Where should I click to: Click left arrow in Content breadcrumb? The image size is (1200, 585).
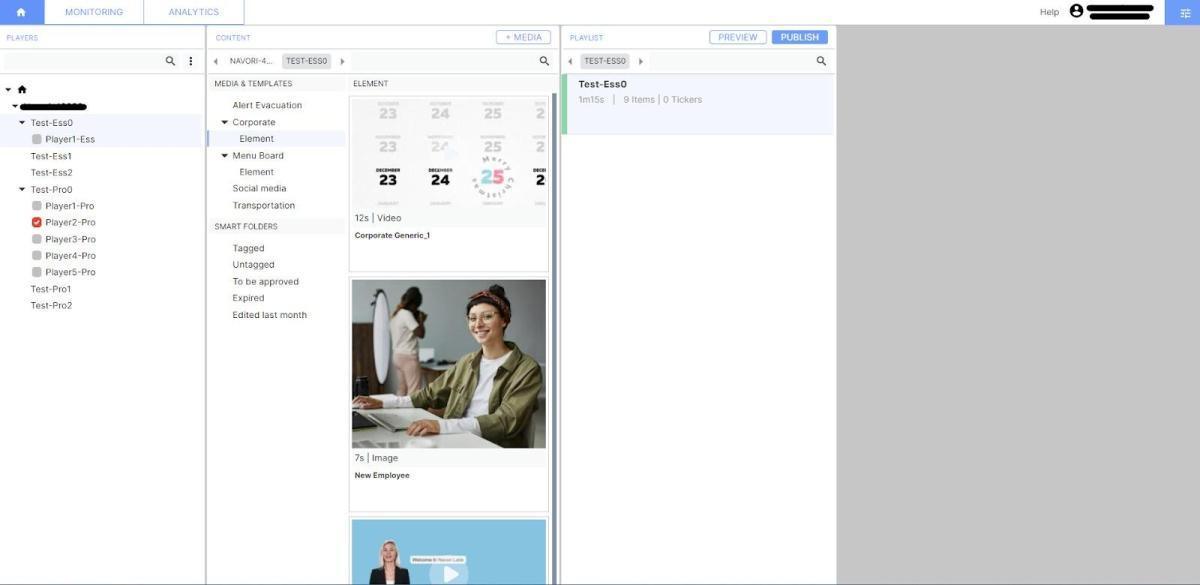[216, 61]
